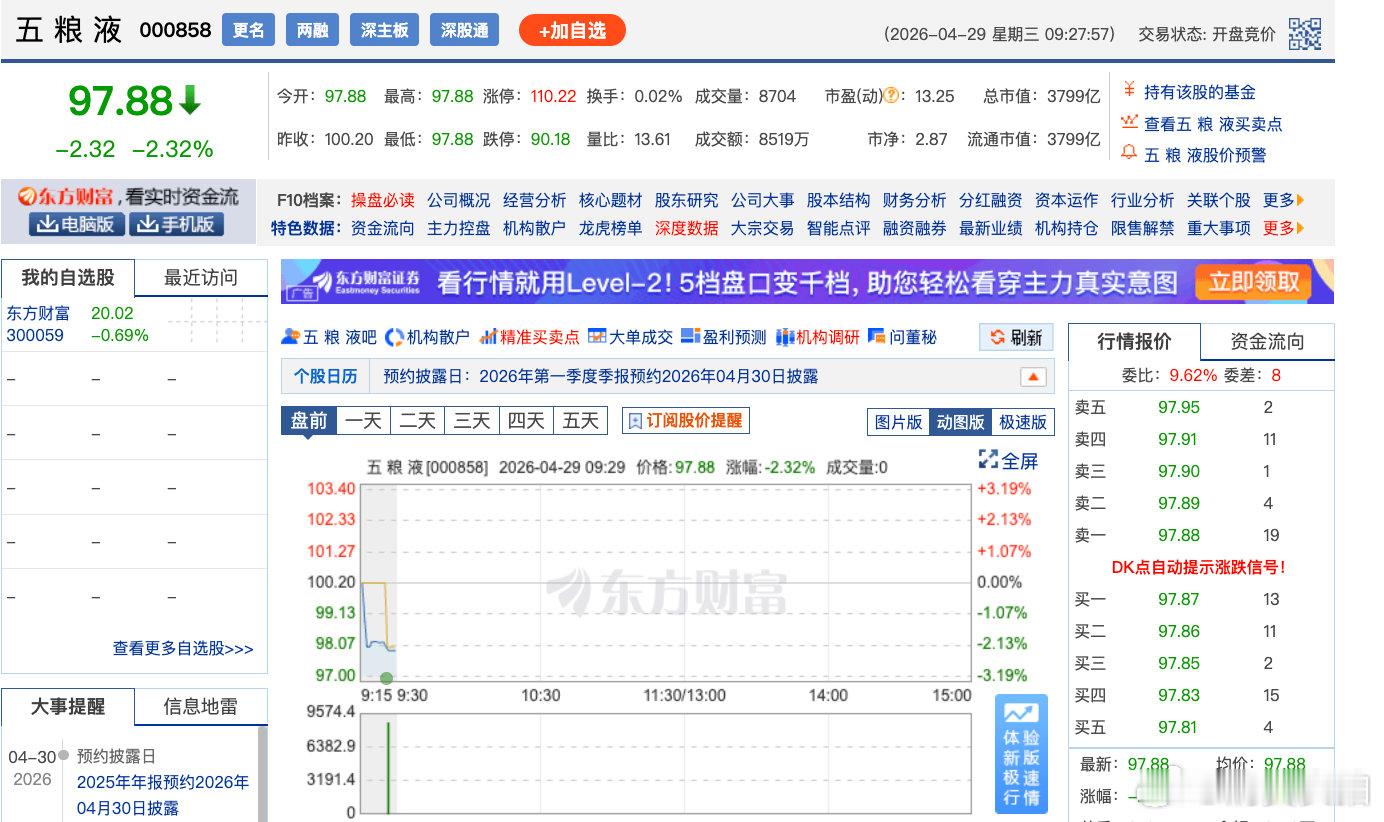Switch chart to 图片版

pyautogui.click(x=898, y=422)
